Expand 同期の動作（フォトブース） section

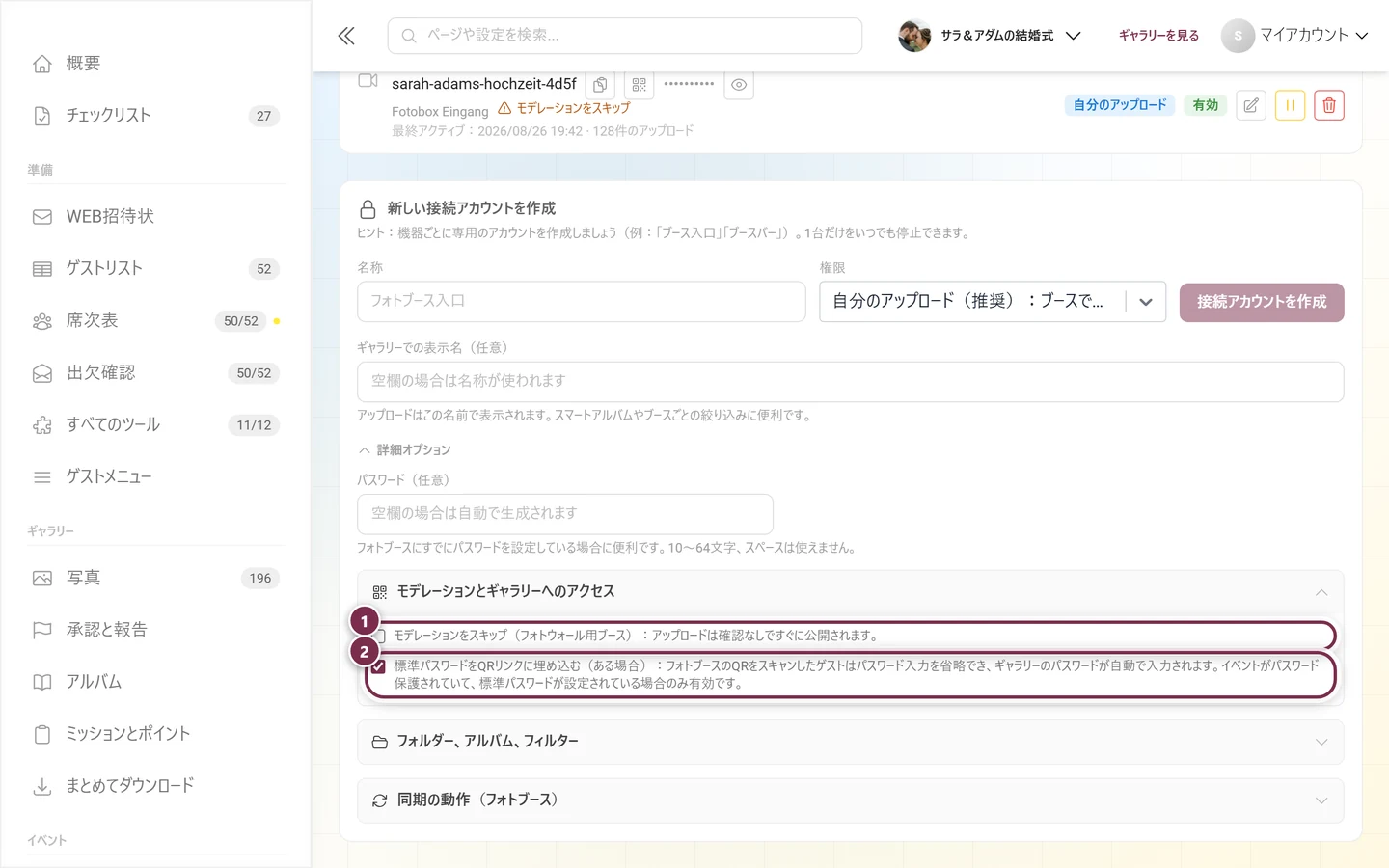pyautogui.click(x=851, y=800)
